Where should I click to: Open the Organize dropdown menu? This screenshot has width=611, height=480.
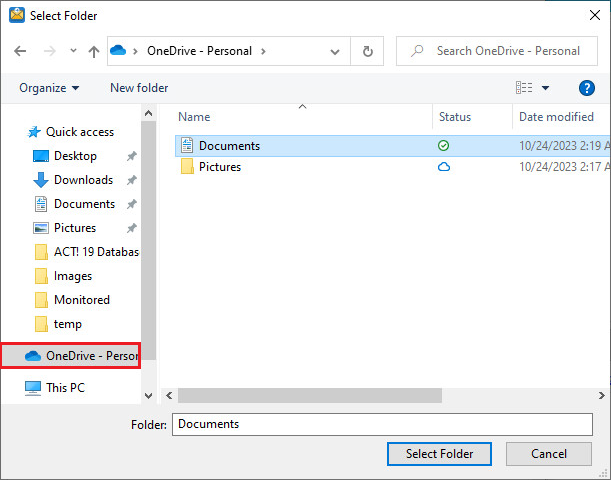click(49, 88)
